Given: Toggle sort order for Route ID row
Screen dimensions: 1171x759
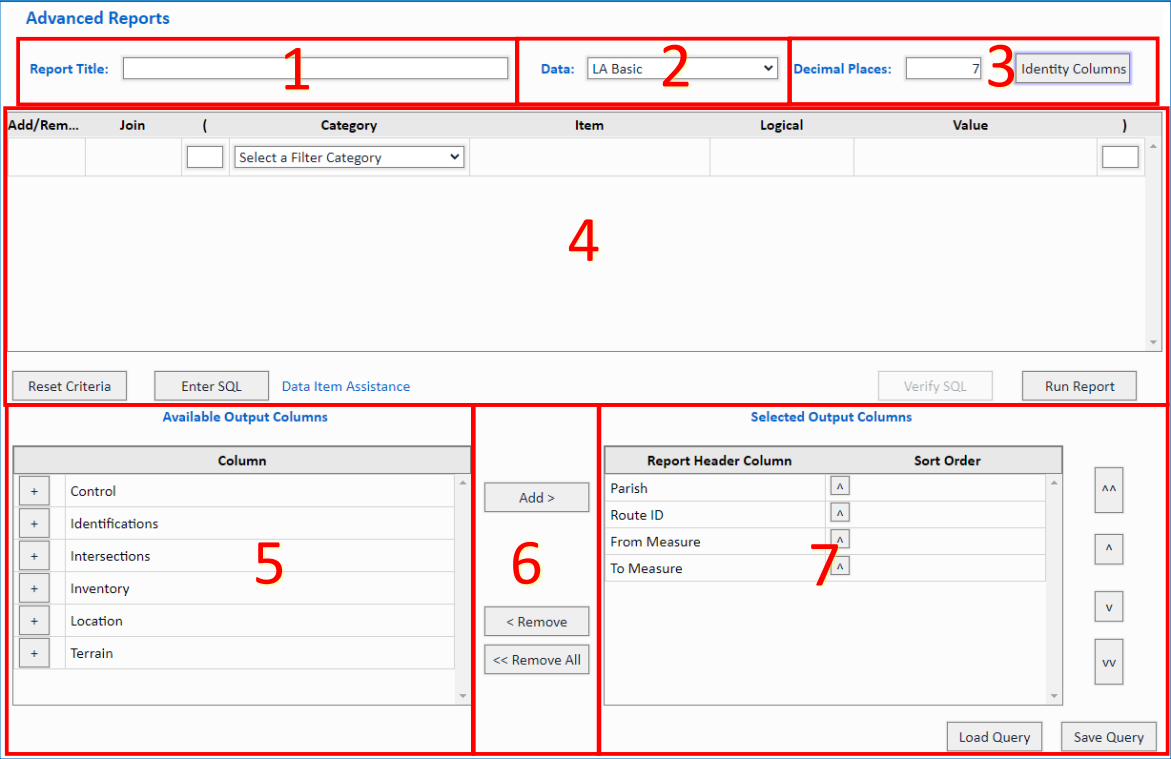Looking at the screenshot, I should (840, 513).
